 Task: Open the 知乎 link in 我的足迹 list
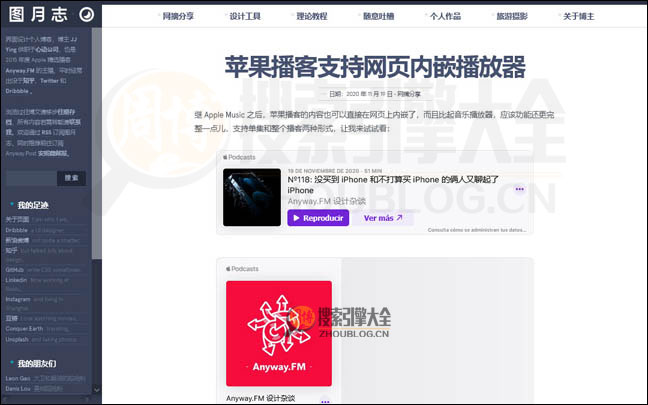coord(12,250)
